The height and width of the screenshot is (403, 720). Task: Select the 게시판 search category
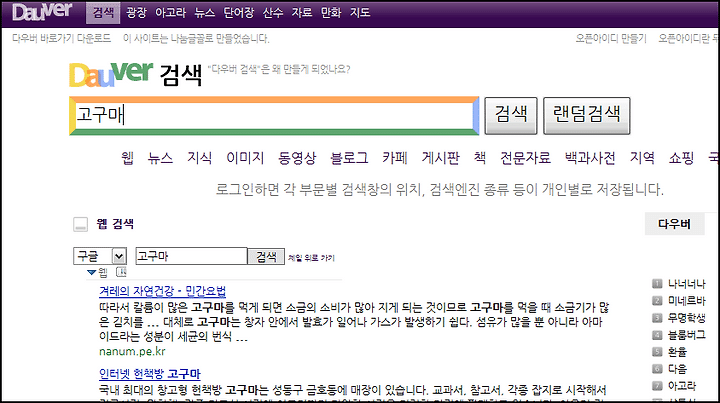tap(440, 158)
